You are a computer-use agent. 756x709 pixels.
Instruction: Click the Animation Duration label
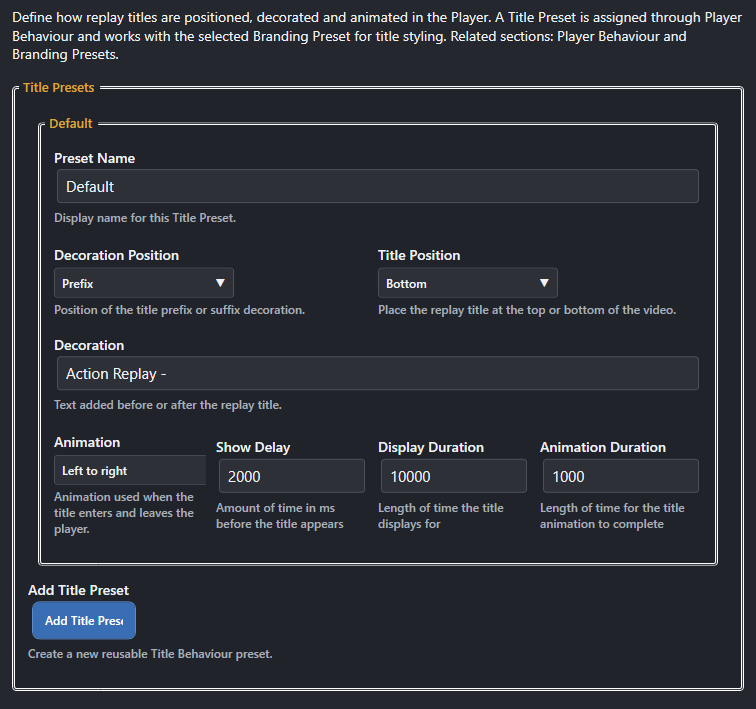(603, 447)
